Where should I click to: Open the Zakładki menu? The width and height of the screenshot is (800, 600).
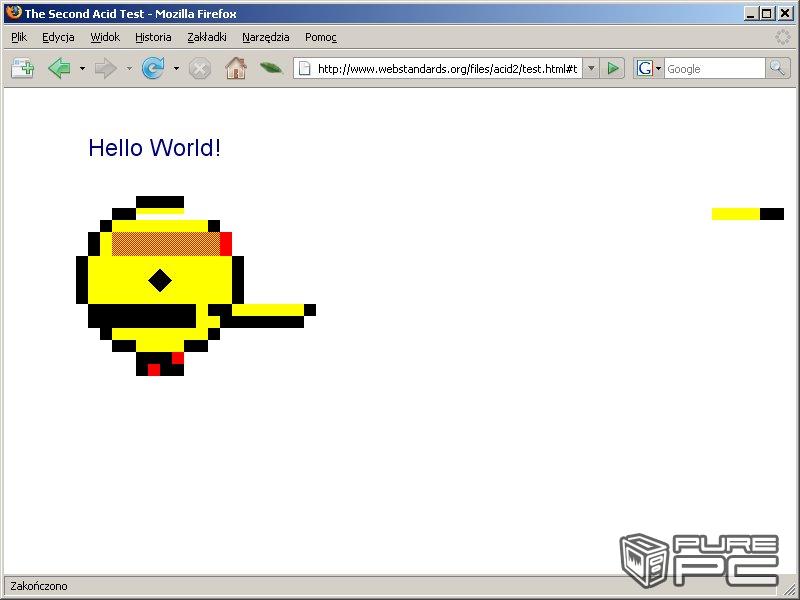(x=207, y=37)
